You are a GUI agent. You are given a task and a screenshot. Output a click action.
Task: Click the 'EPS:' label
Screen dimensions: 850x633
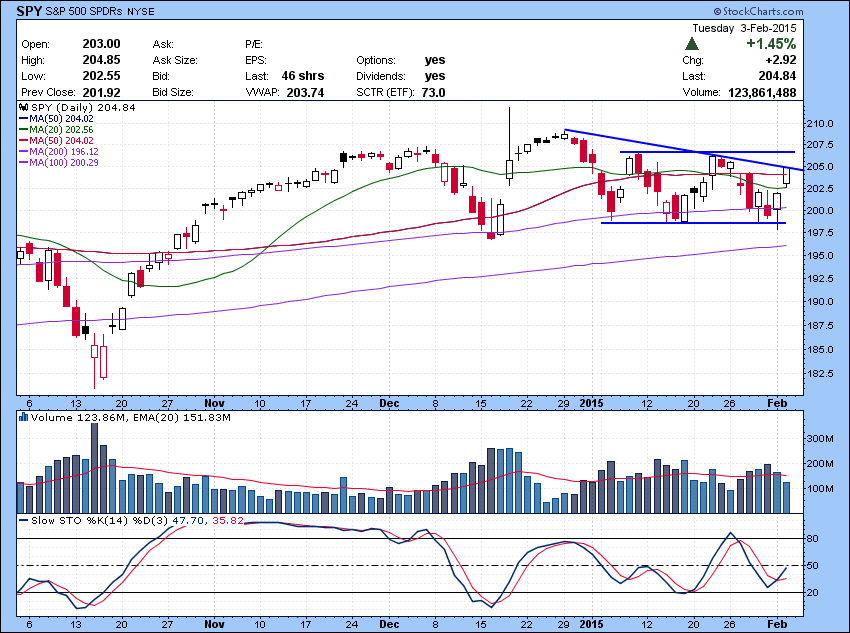(255, 60)
